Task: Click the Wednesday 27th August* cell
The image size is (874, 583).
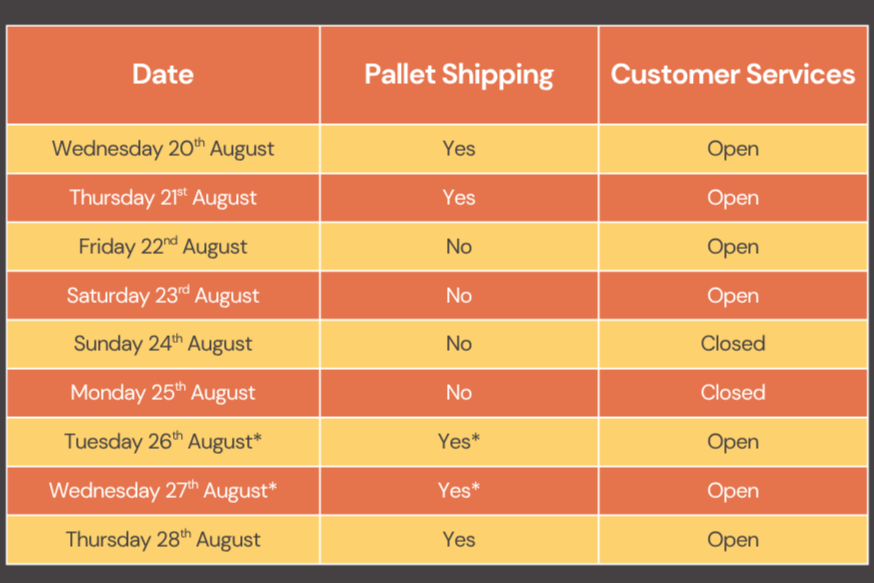Action: pyautogui.click(x=163, y=490)
